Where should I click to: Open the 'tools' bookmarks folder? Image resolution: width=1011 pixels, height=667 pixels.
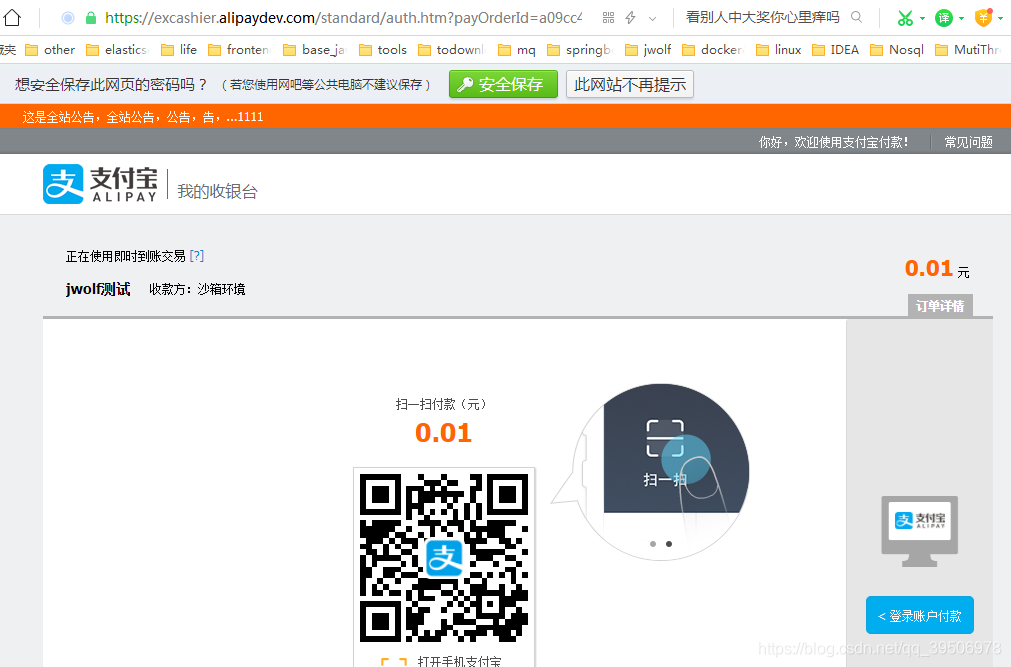click(383, 50)
